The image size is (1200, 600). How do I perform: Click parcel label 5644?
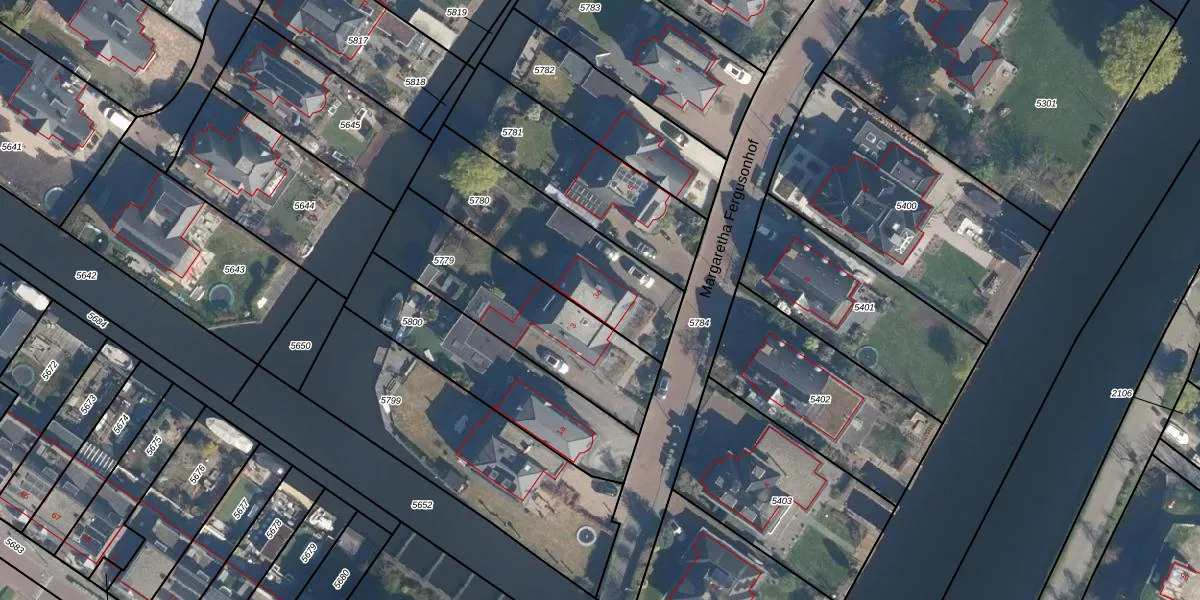pos(304,206)
